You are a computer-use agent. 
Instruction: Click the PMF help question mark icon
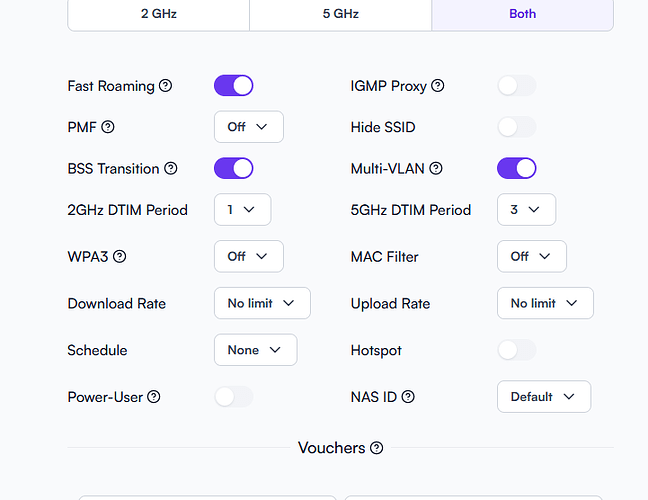pos(108,127)
